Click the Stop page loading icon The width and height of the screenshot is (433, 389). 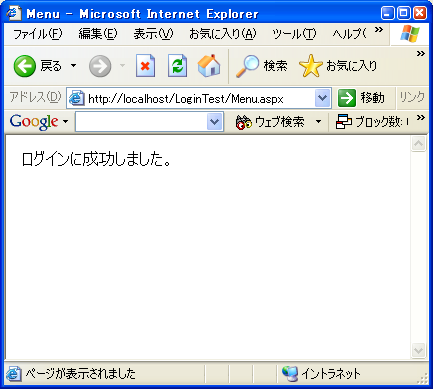tap(146, 66)
